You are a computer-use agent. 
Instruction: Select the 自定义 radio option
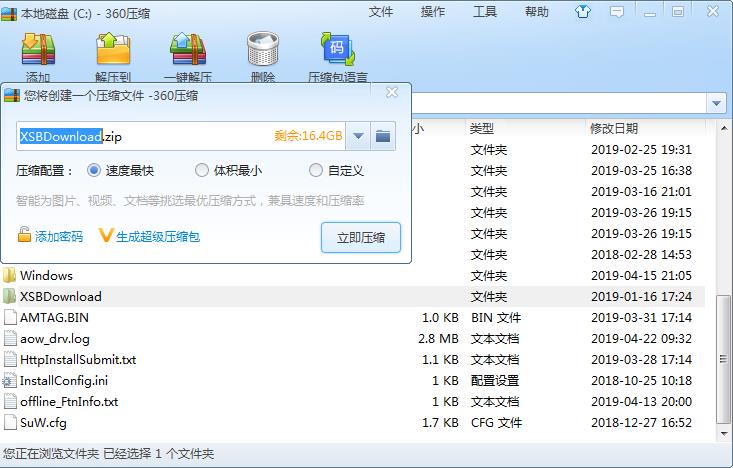[x=316, y=170]
